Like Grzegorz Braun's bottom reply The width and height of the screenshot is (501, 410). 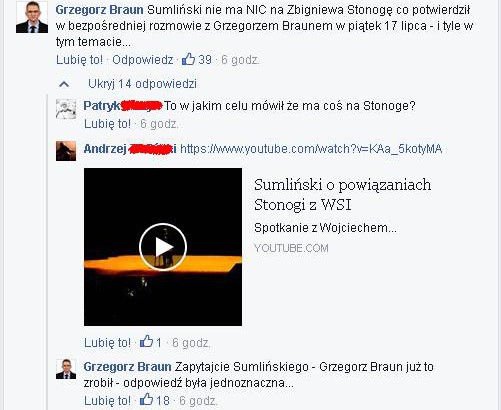coord(107,400)
